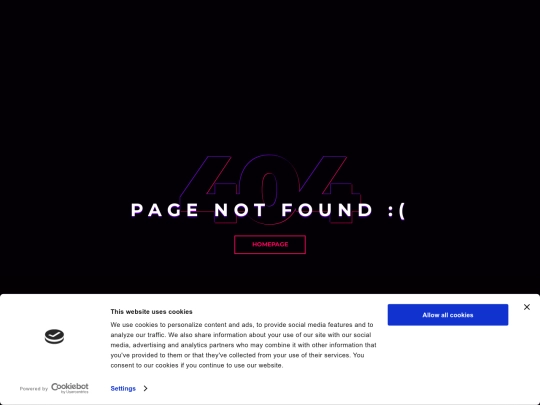Click the word PAGE in heading
The image size is (540, 405).
click(165, 210)
